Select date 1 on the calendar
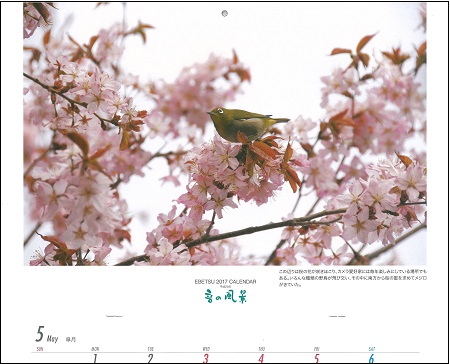Viewport: 450px width, 364px height. (95, 359)
